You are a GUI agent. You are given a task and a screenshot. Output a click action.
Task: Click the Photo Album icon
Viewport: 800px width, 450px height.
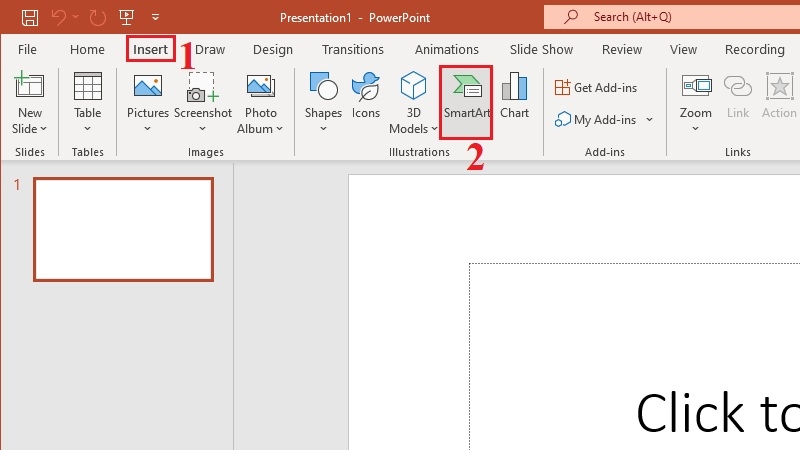pyautogui.click(x=261, y=86)
